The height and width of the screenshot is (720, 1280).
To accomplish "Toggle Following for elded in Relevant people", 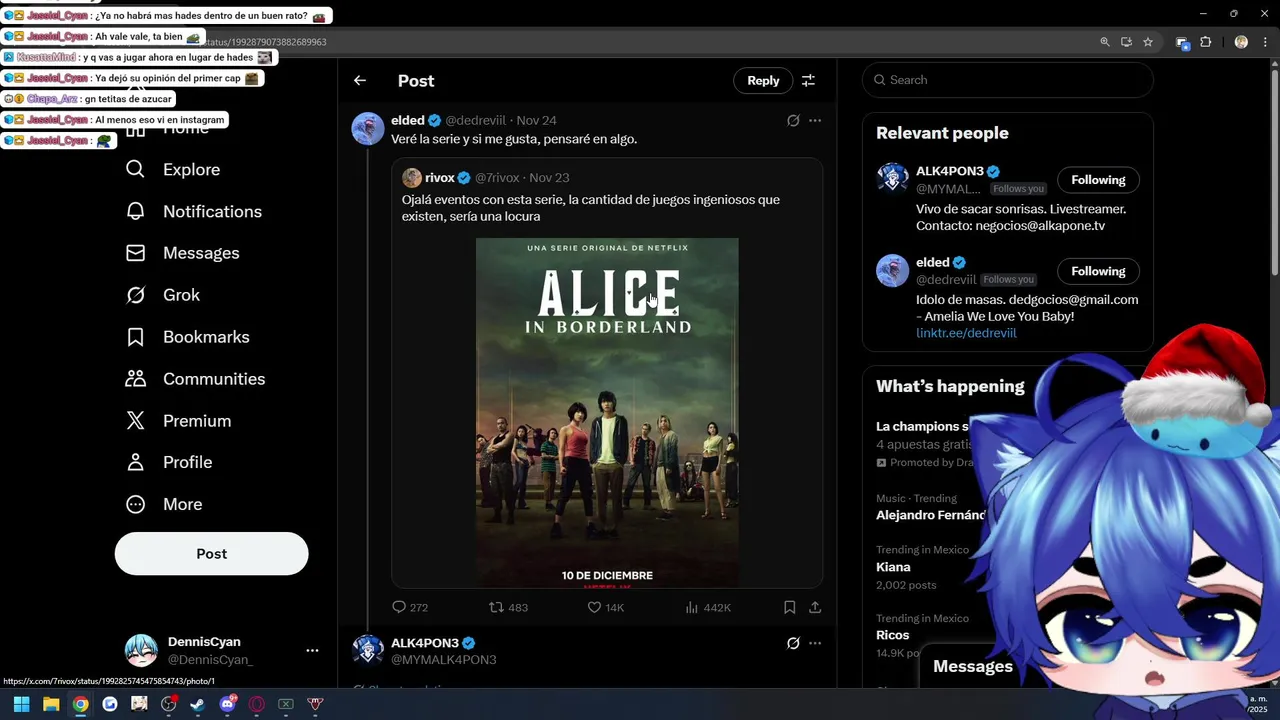I will 1098,271.
